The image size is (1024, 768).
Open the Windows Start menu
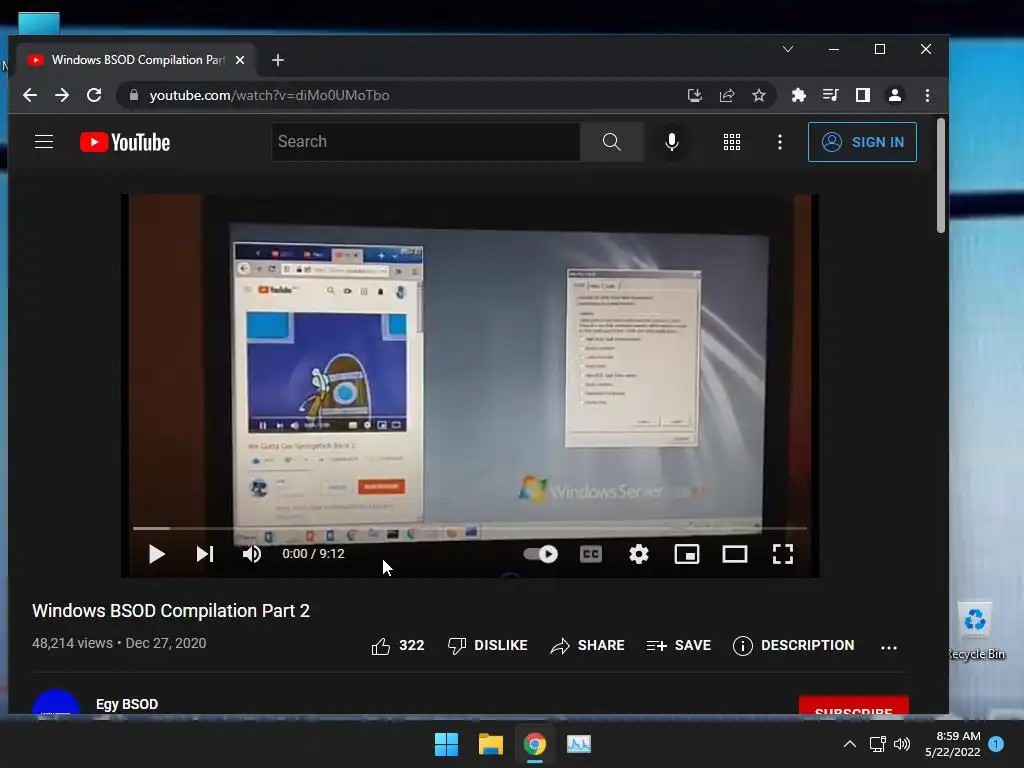(447, 744)
